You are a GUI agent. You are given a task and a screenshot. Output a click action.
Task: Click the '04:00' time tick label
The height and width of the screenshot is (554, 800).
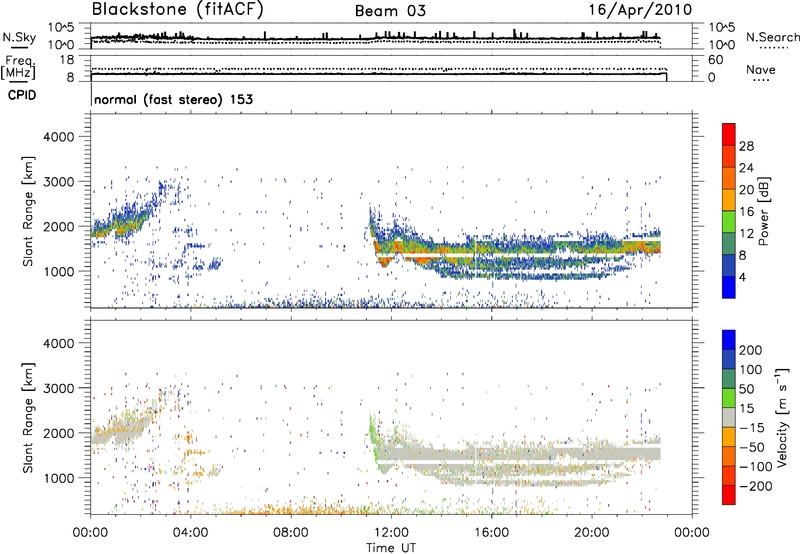[190, 533]
